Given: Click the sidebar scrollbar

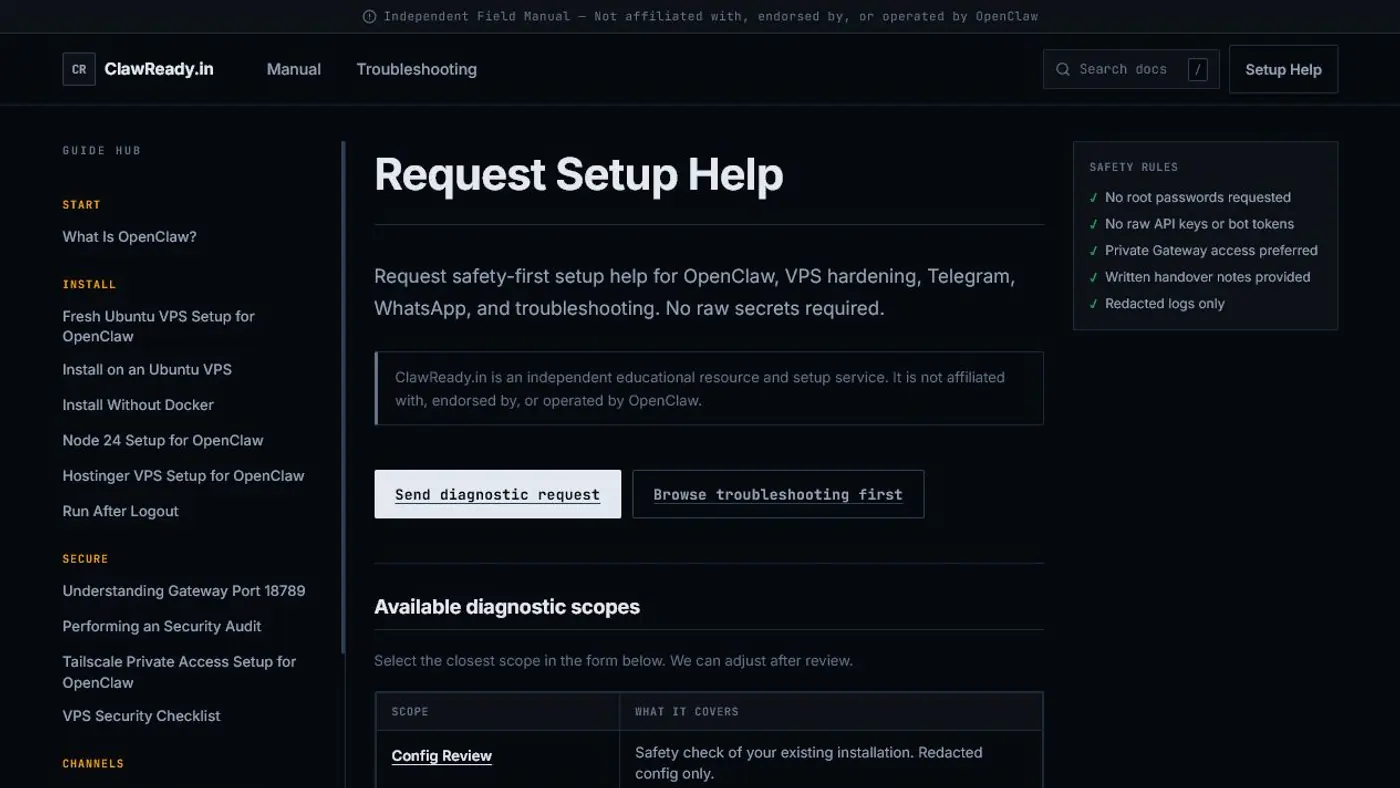Looking at the screenshot, I should tap(343, 397).
